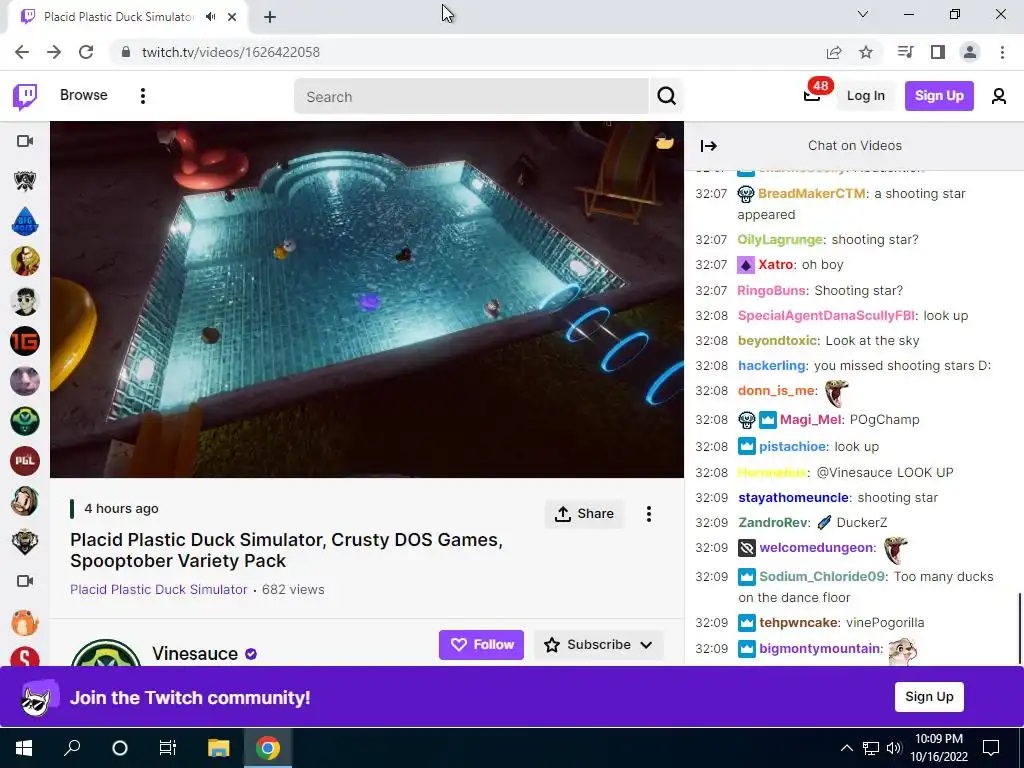This screenshot has height=768, width=1024.
Task: Click username OilyLagrunge in chat
Action: 780,240
